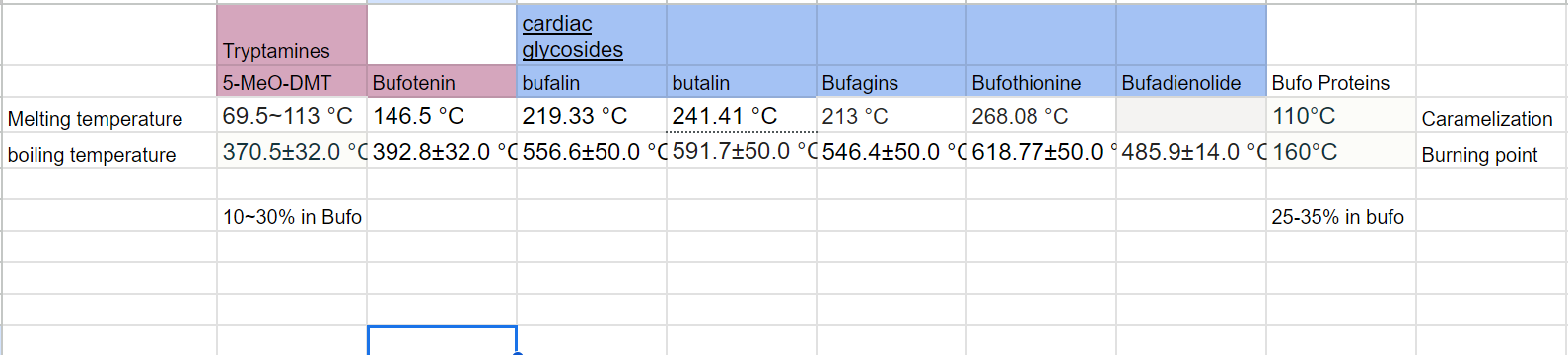Image resolution: width=1568 pixels, height=355 pixels.
Task: Click the Bufo Proteins cell
Action: [x=1341, y=82]
